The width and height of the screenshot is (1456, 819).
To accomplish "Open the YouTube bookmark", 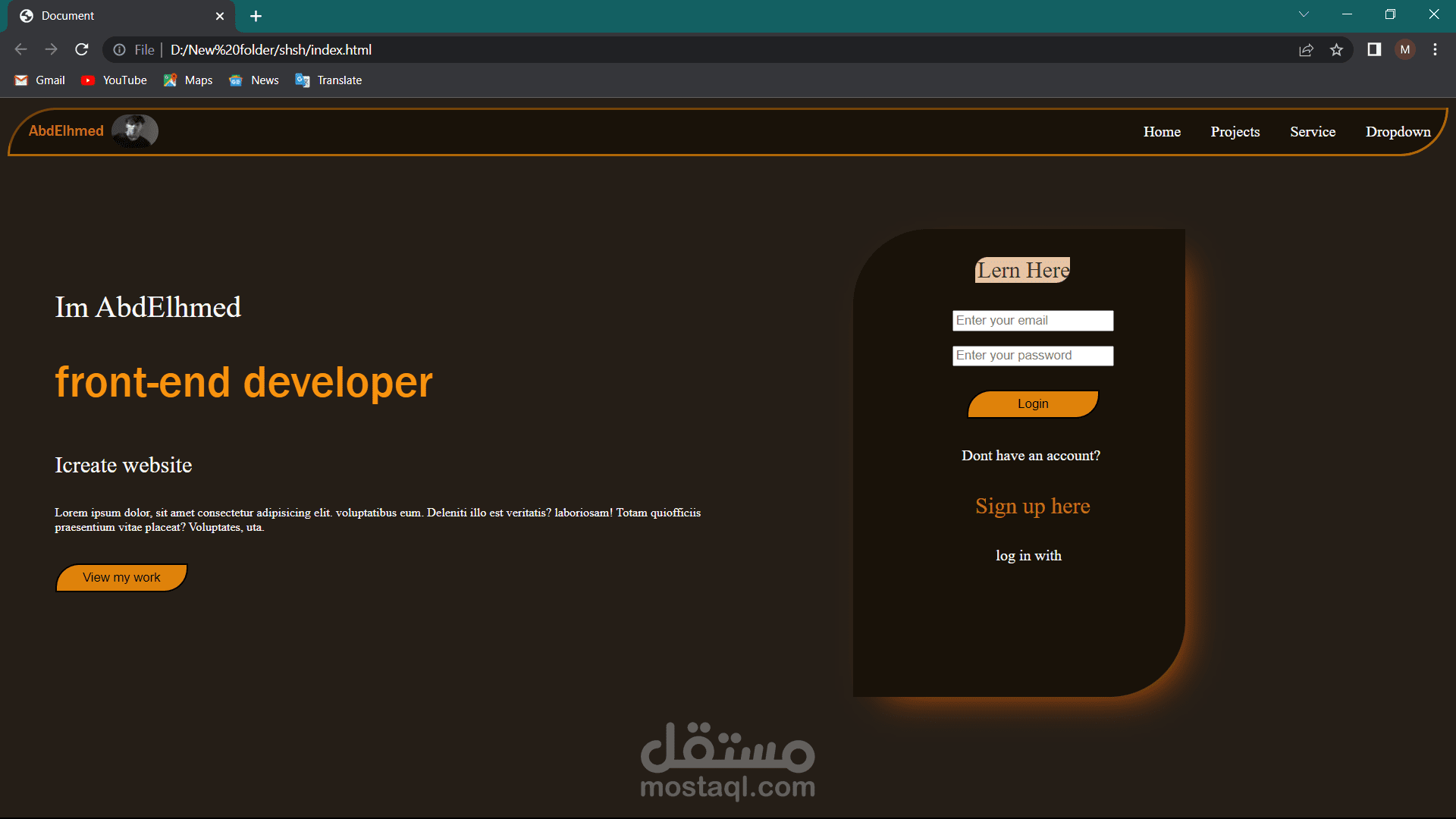I will click(x=115, y=80).
